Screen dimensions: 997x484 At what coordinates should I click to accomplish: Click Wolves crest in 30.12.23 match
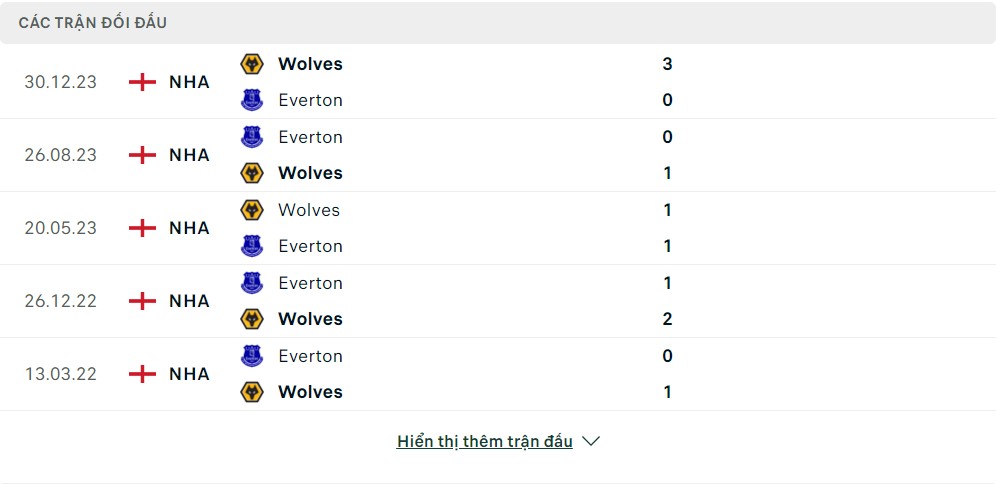[252, 64]
